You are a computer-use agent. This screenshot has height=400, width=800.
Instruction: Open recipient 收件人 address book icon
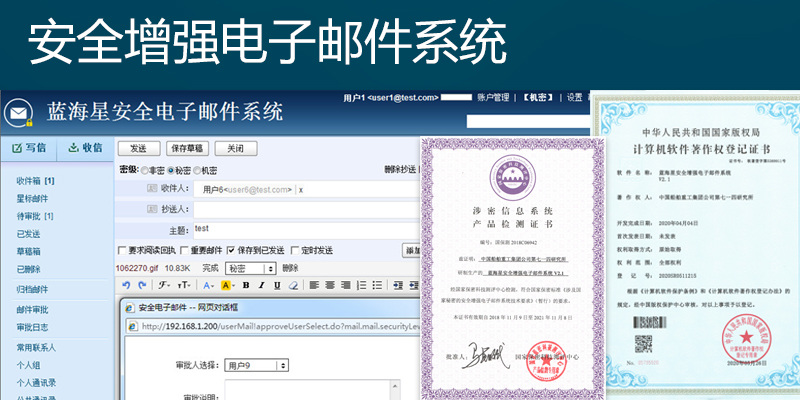pos(150,189)
